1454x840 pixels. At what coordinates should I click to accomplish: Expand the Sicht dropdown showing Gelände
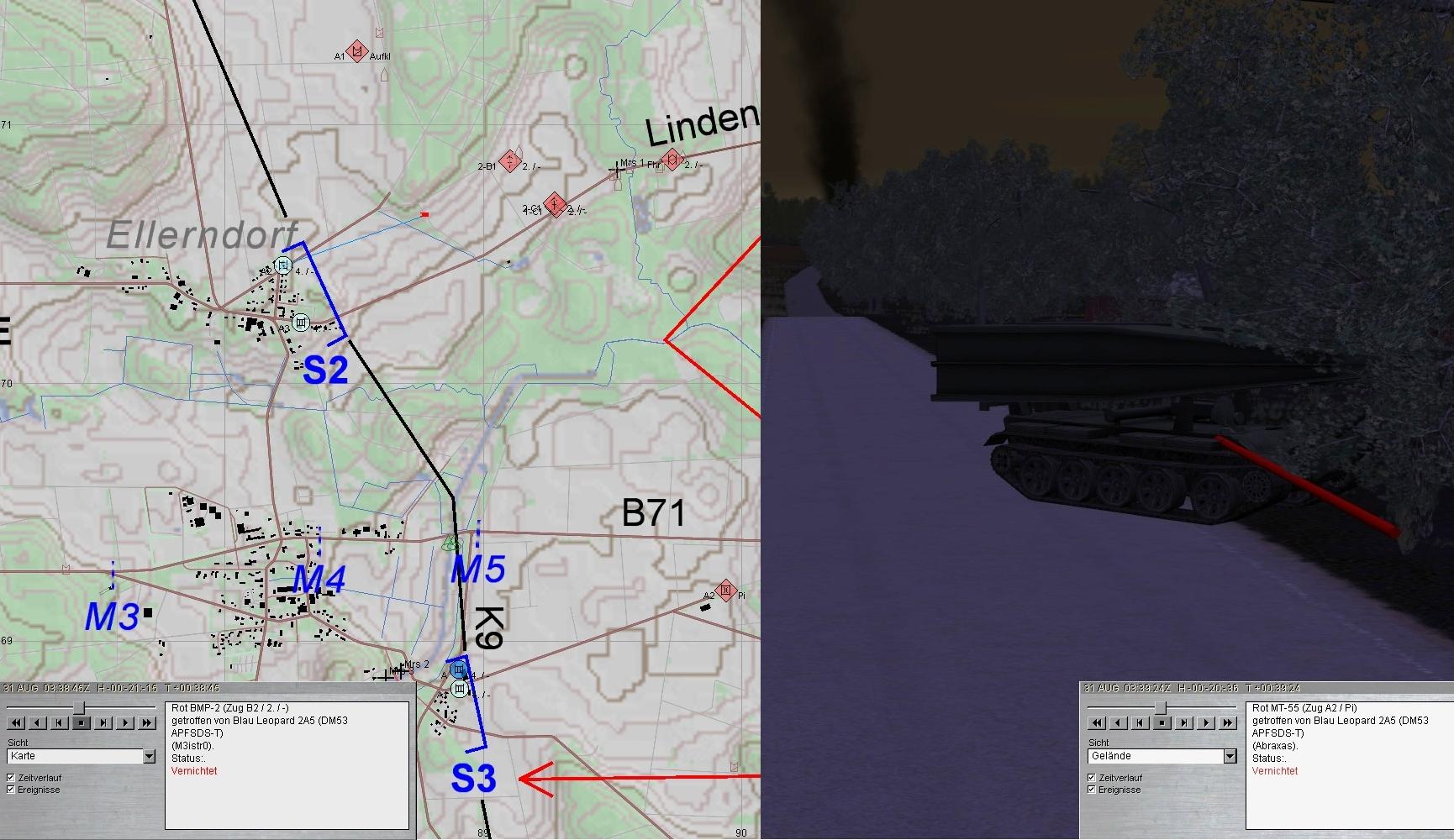[1230, 757]
